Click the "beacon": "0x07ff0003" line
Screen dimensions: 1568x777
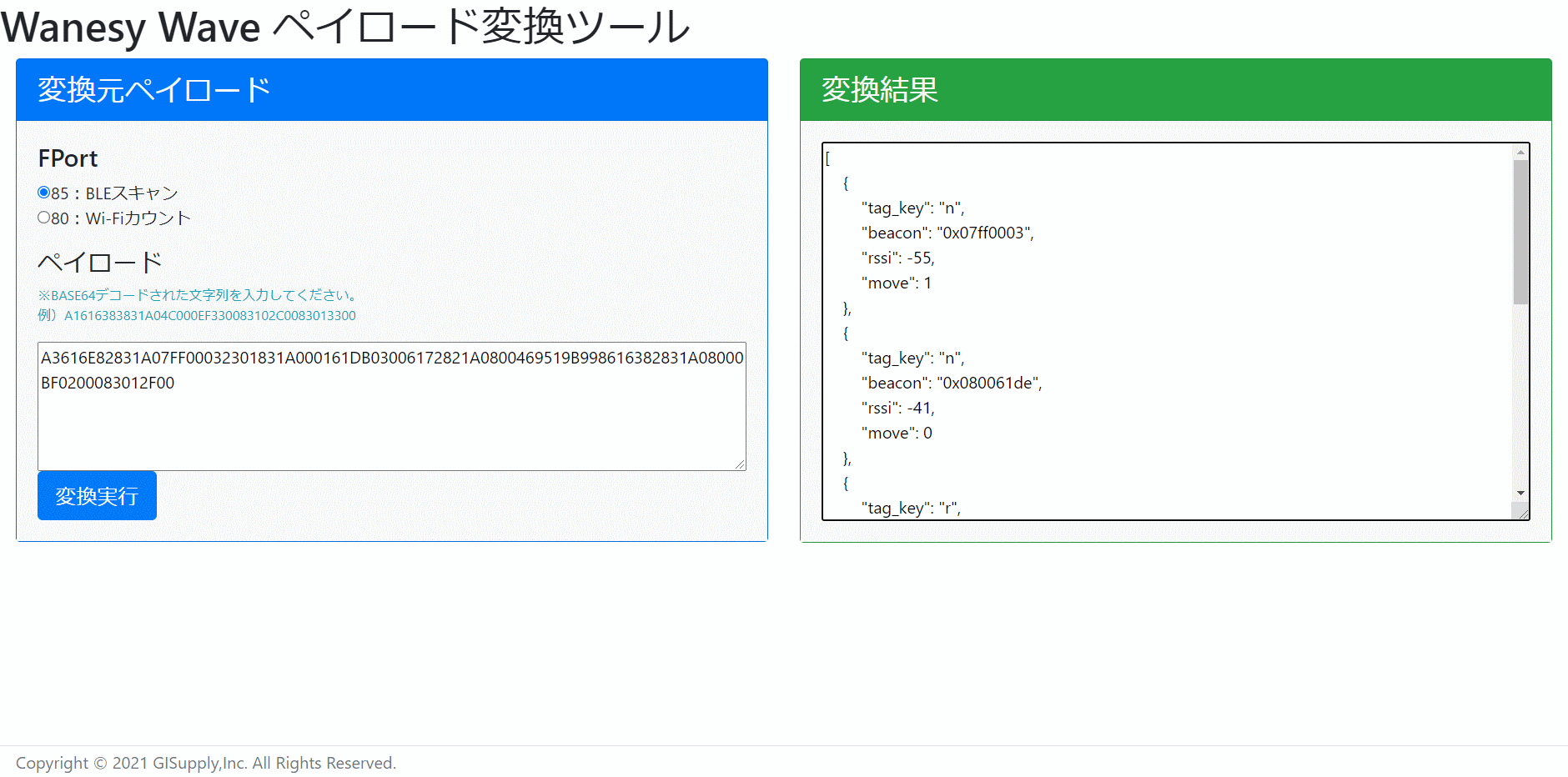tap(947, 233)
